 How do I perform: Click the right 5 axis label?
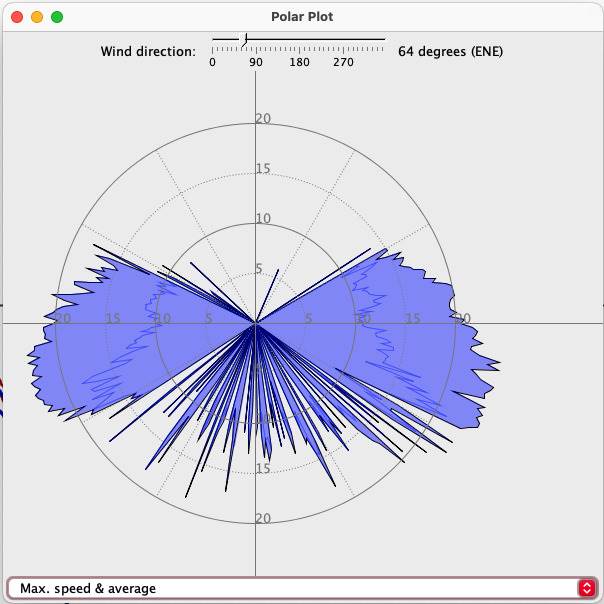point(308,319)
